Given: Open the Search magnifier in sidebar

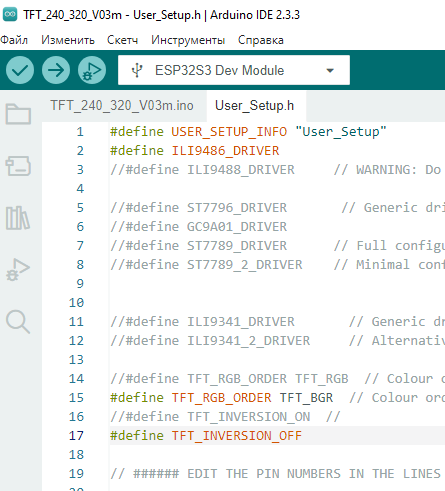Looking at the screenshot, I should (18, 322).
